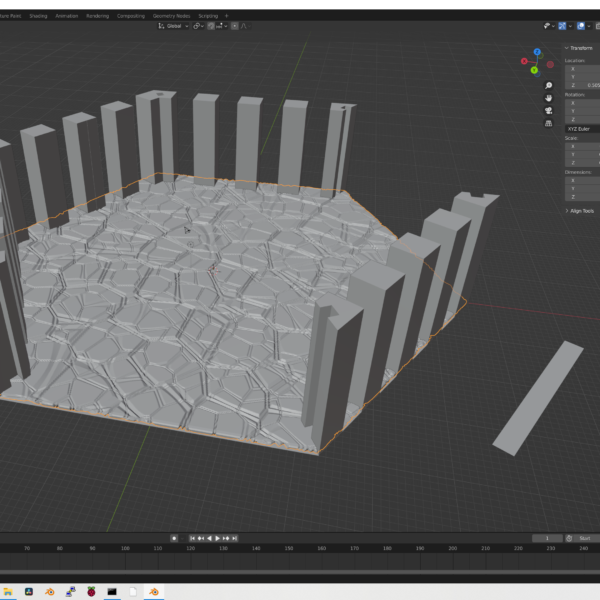Toggle the snapping magnet in header
Screen dimensions: 600x600
[209, 26]
